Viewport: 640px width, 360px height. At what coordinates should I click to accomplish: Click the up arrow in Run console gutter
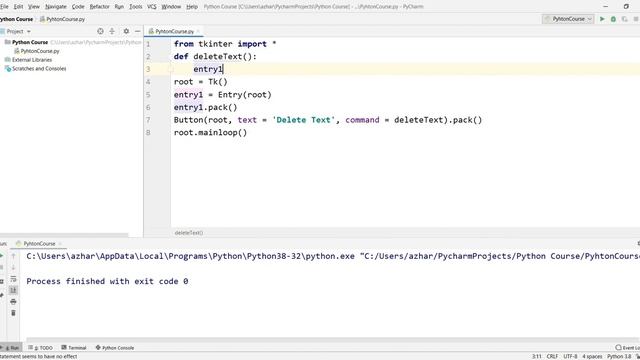pyautogui.click(x=13, y=256)
